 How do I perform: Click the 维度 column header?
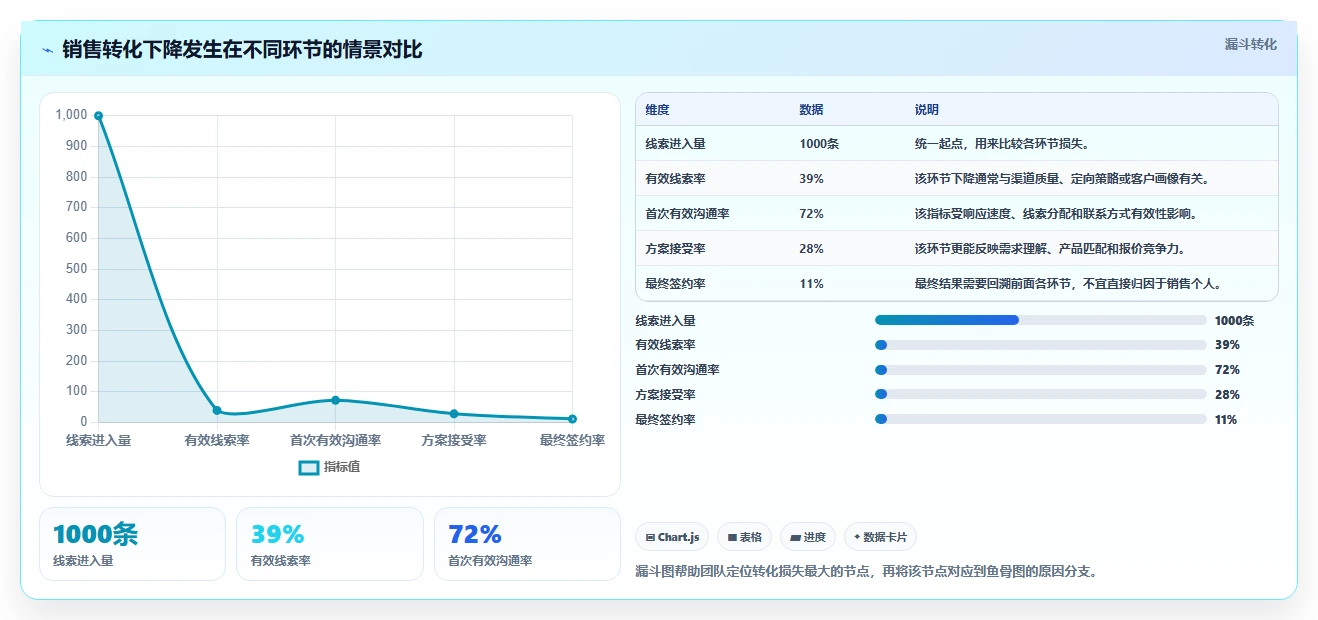pos(658,110)
